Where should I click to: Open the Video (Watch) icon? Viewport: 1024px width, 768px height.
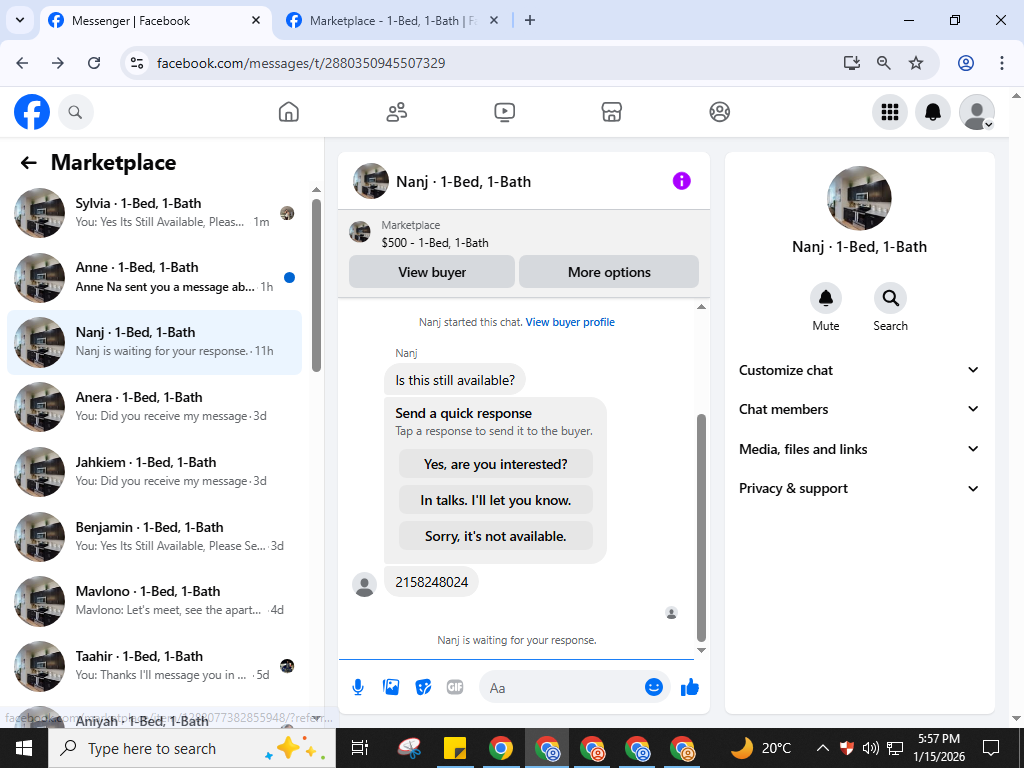coord(504,112)
